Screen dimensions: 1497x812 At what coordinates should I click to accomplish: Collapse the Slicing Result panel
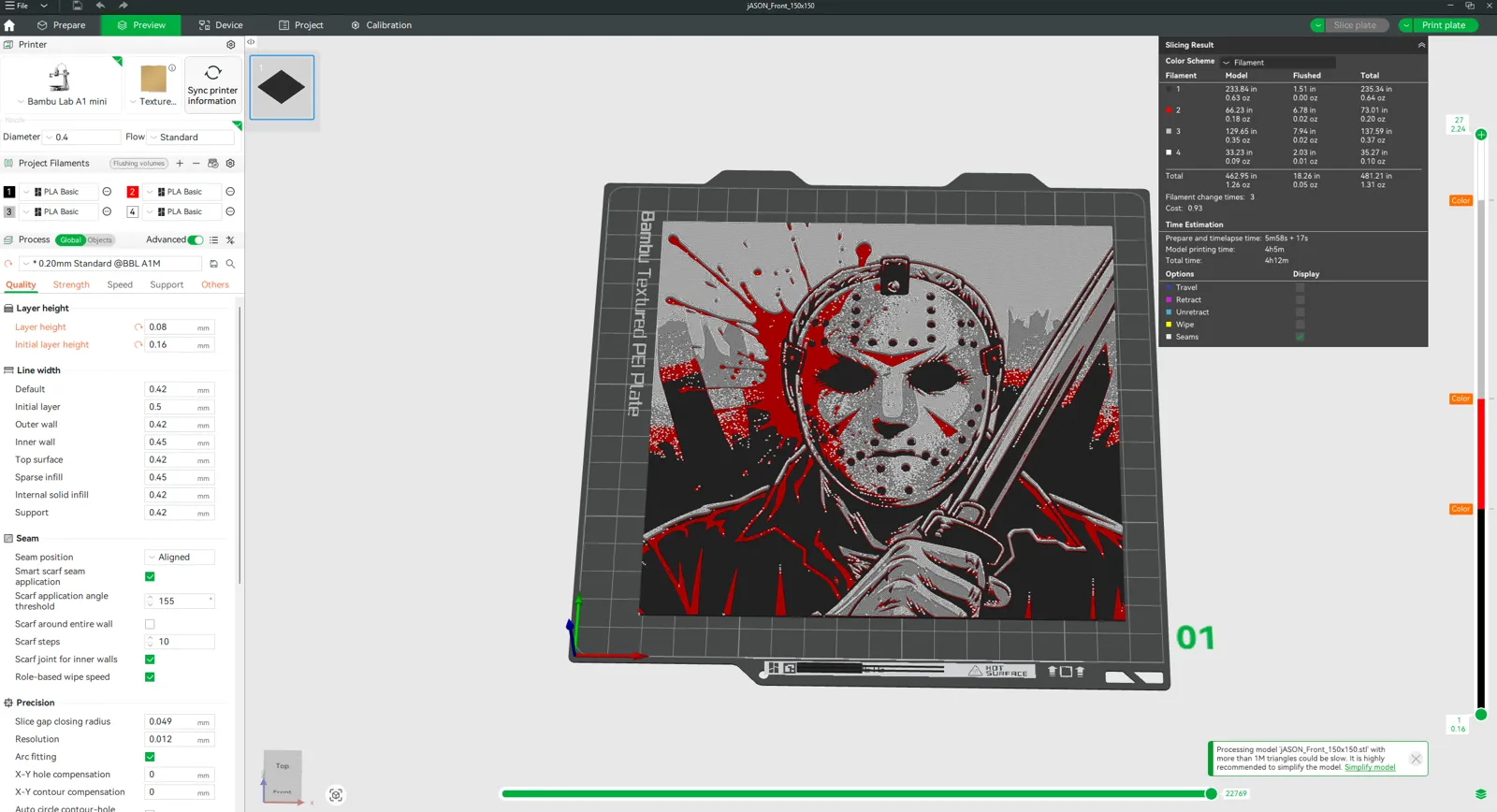1421,45
